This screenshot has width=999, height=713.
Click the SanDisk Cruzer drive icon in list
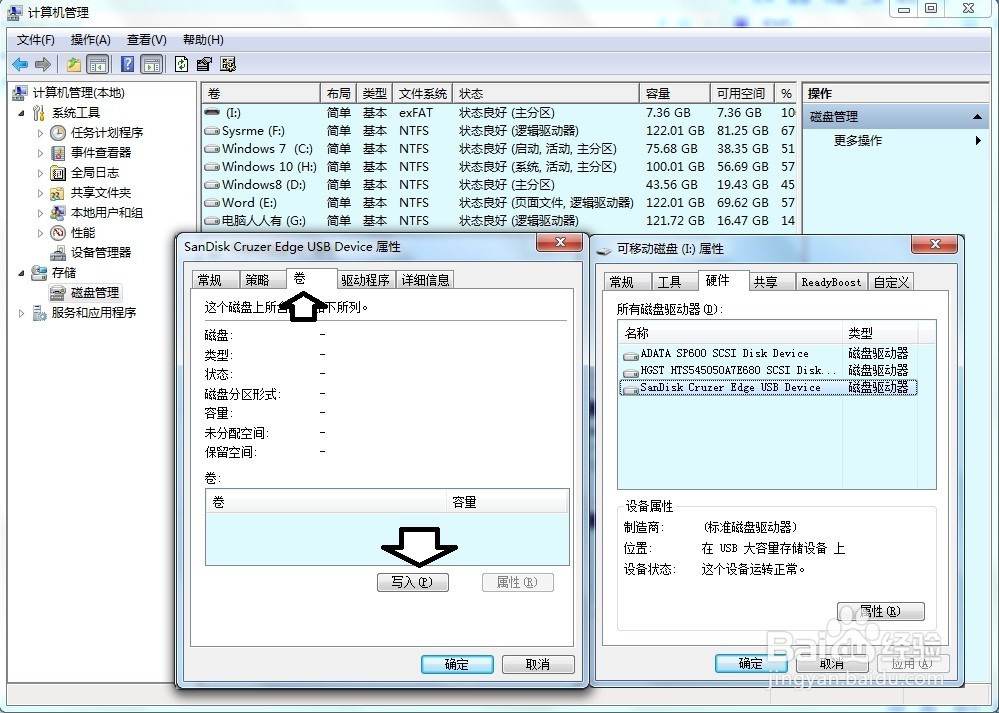(631, 389)
